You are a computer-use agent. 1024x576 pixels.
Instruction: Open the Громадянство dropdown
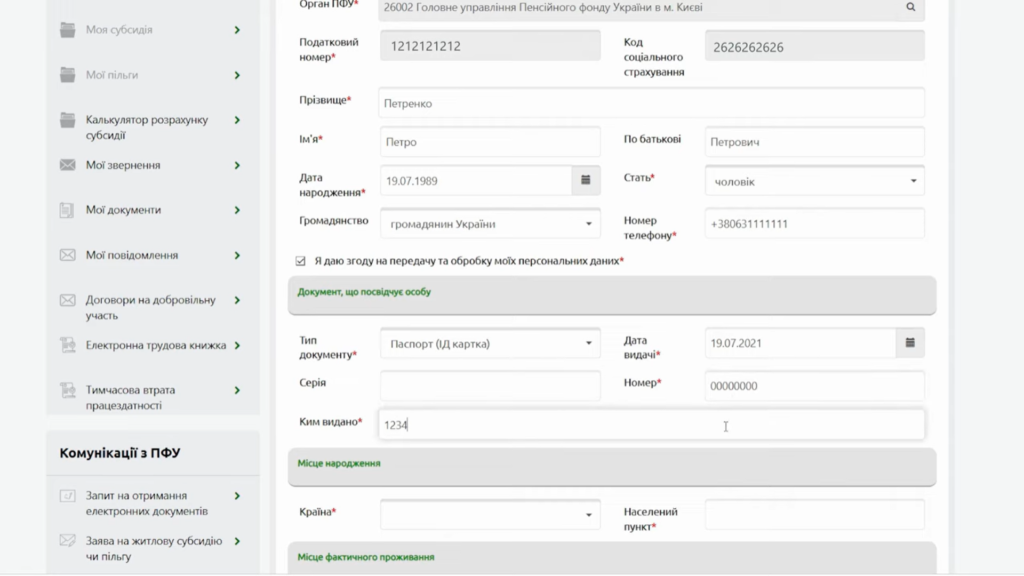(490, 224)
